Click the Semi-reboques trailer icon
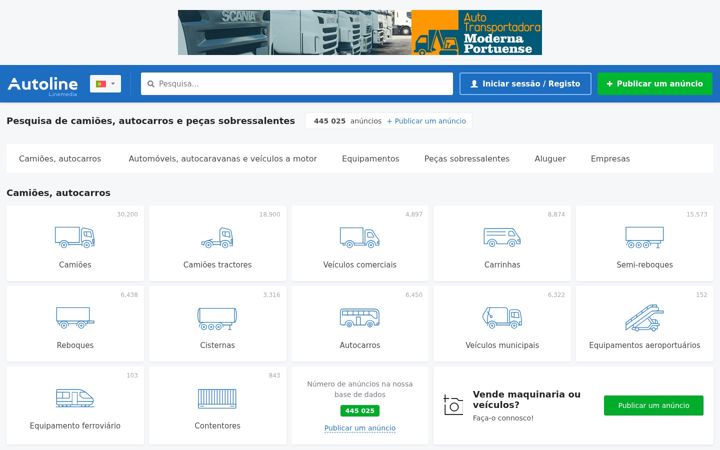The height and width of the screenshot is (450, 720). 644,237
